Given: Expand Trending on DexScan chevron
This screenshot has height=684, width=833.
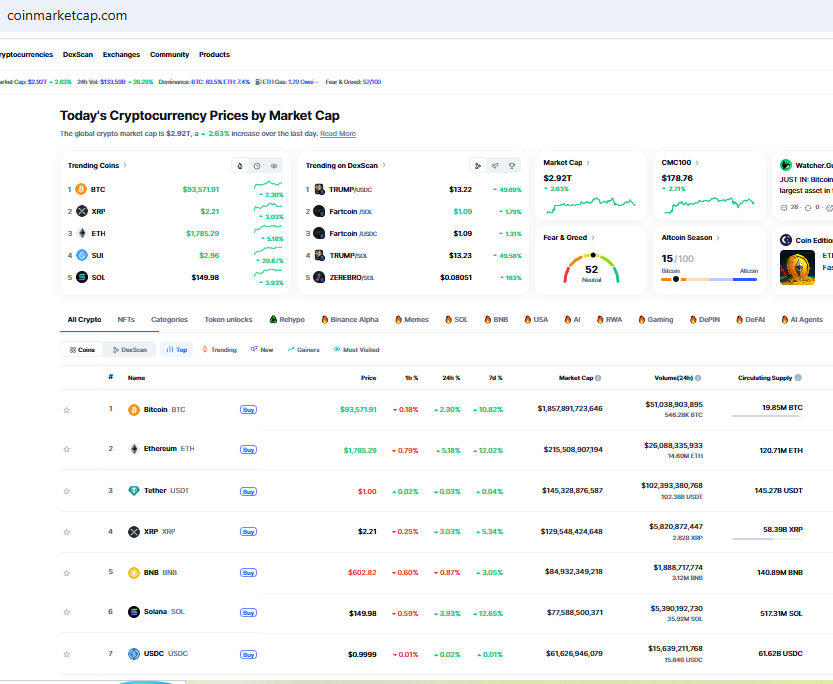Looking at the screenshot, I should pos(384,165).
